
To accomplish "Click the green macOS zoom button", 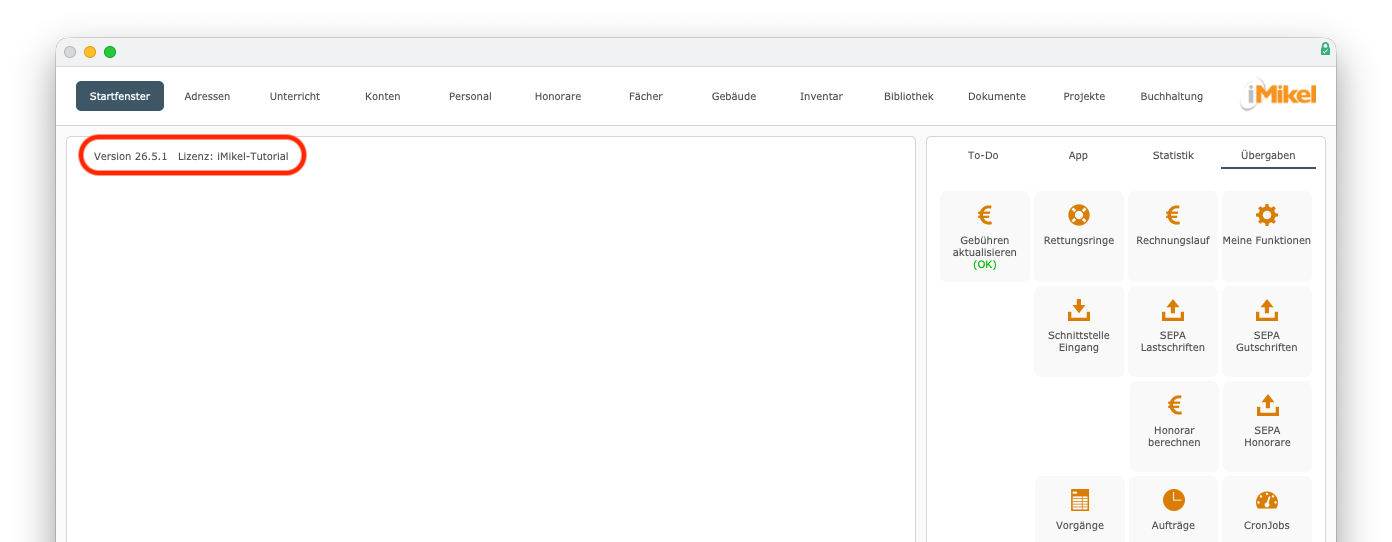I will click(110, 52).
